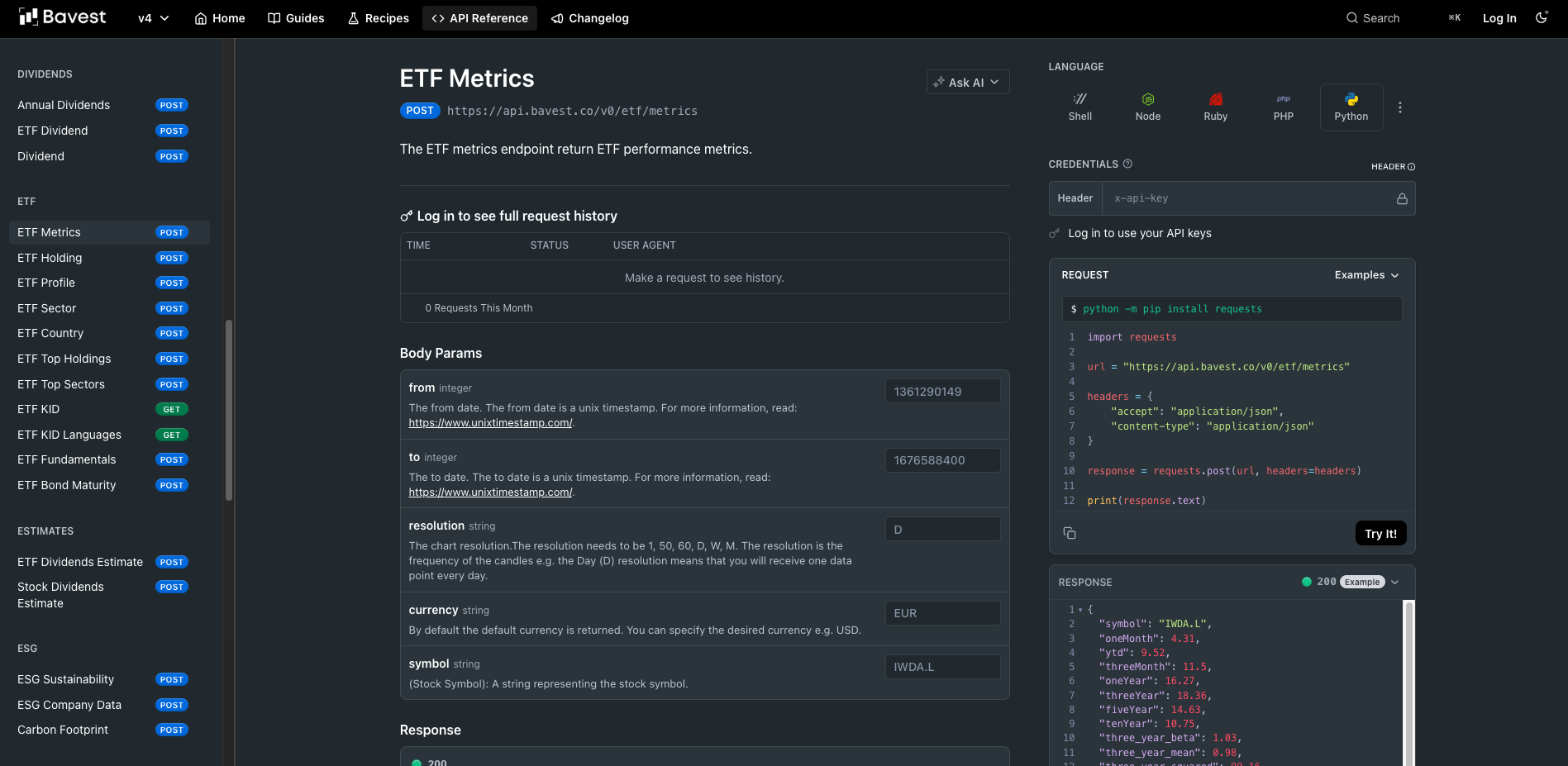Screen dimensions: 1568x766
Task: Click the endpoint URL text
Action: click(572, 111)
